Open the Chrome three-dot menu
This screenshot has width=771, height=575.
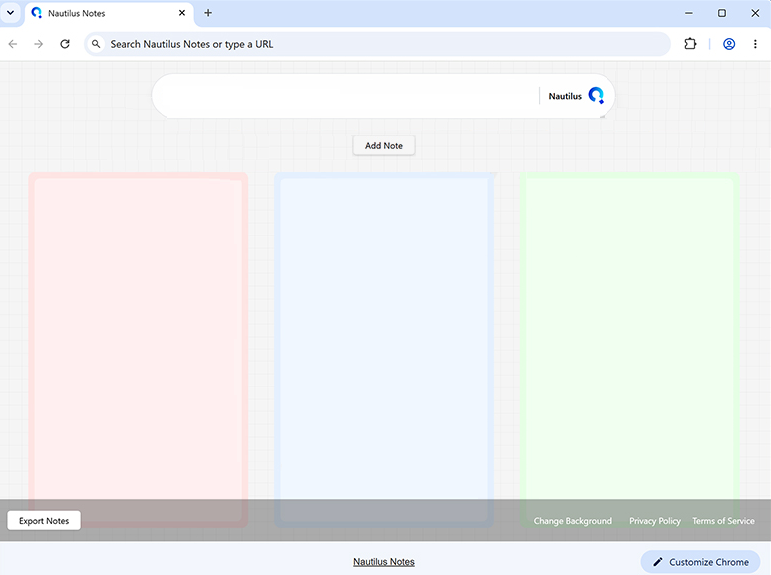755,44
